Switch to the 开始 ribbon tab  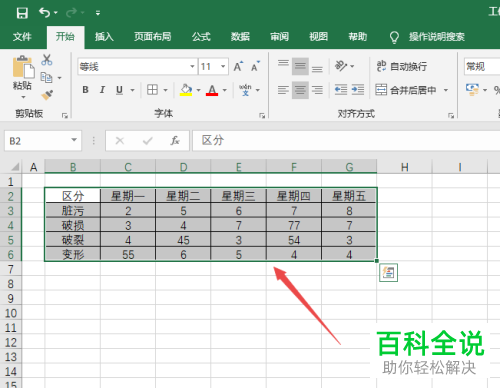(x=65, y=36)
